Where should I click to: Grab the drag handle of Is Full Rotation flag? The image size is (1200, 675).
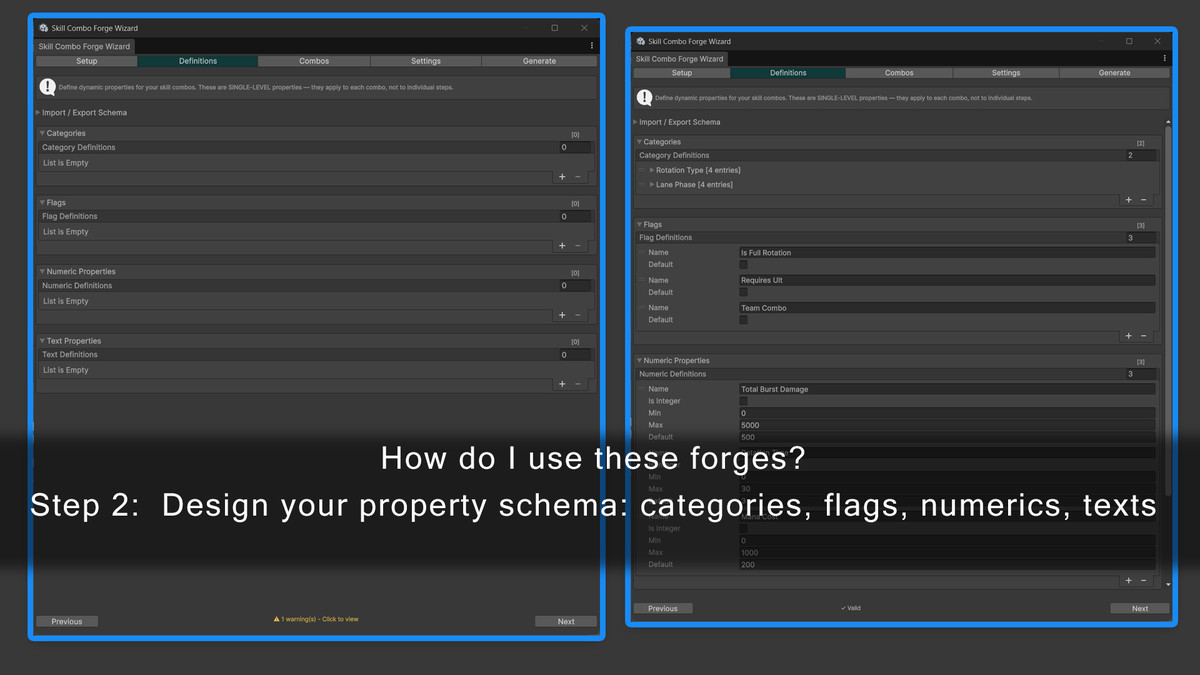point(641,253)
